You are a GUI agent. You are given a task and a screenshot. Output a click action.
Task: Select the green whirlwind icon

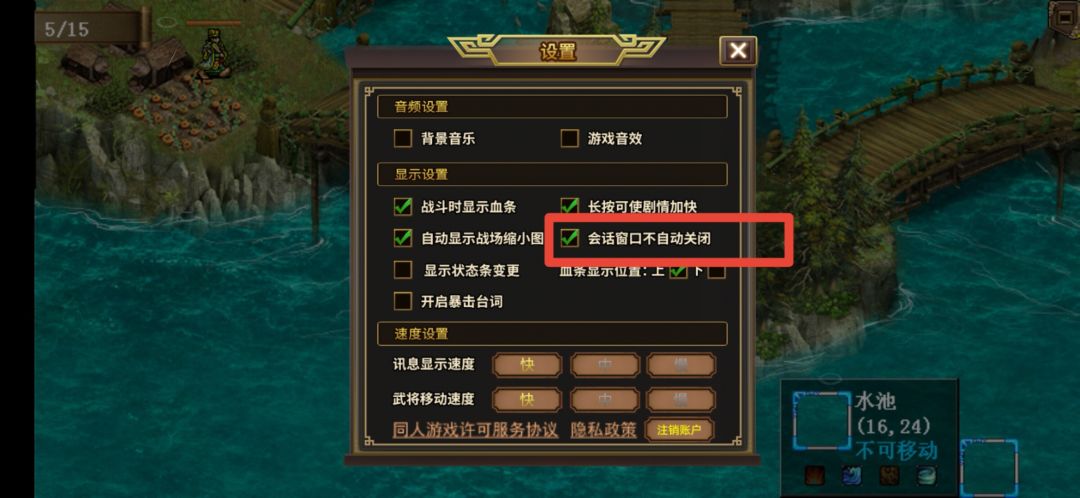pos(926,475)
